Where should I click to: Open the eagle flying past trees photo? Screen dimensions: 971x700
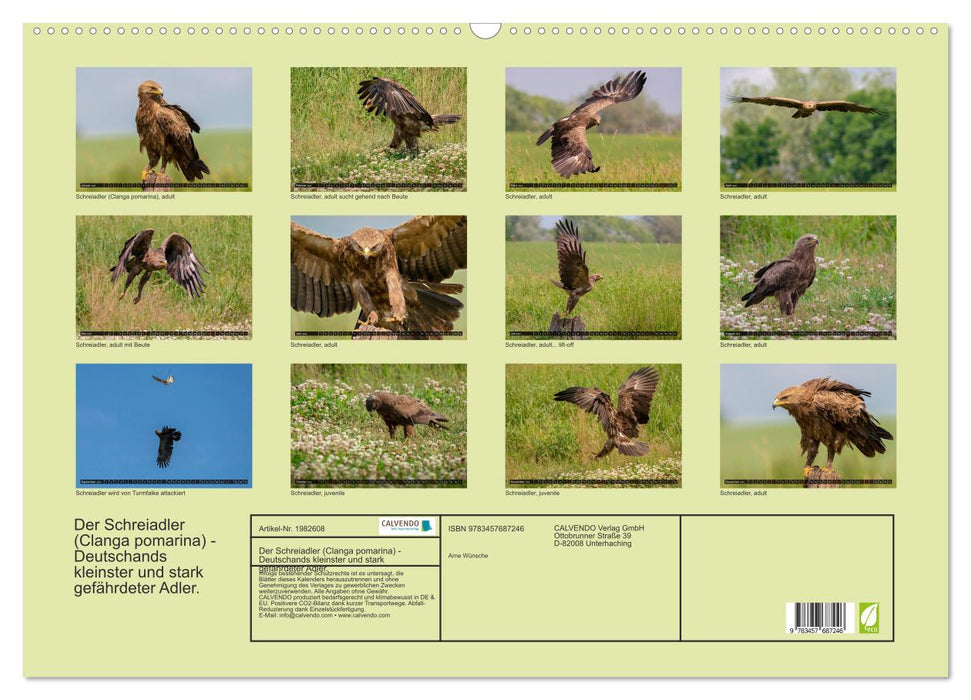click(x=807, y=128)
